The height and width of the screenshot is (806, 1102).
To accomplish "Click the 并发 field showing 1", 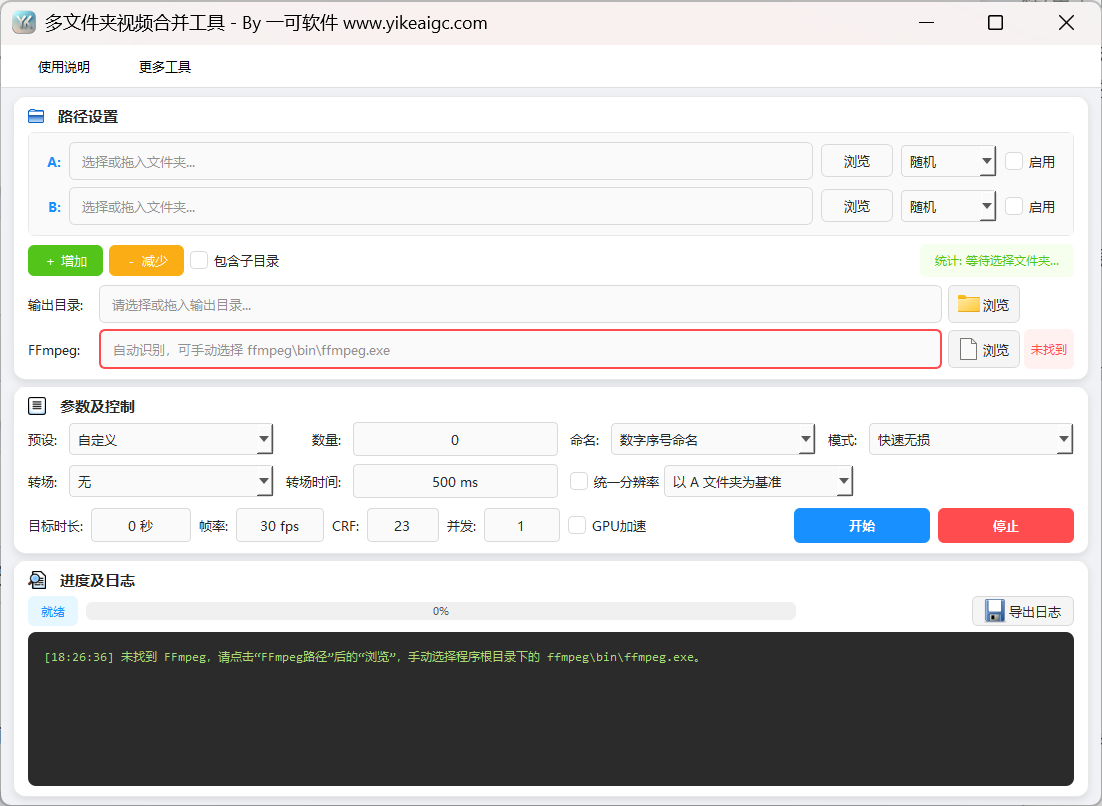I will [521, 526].
